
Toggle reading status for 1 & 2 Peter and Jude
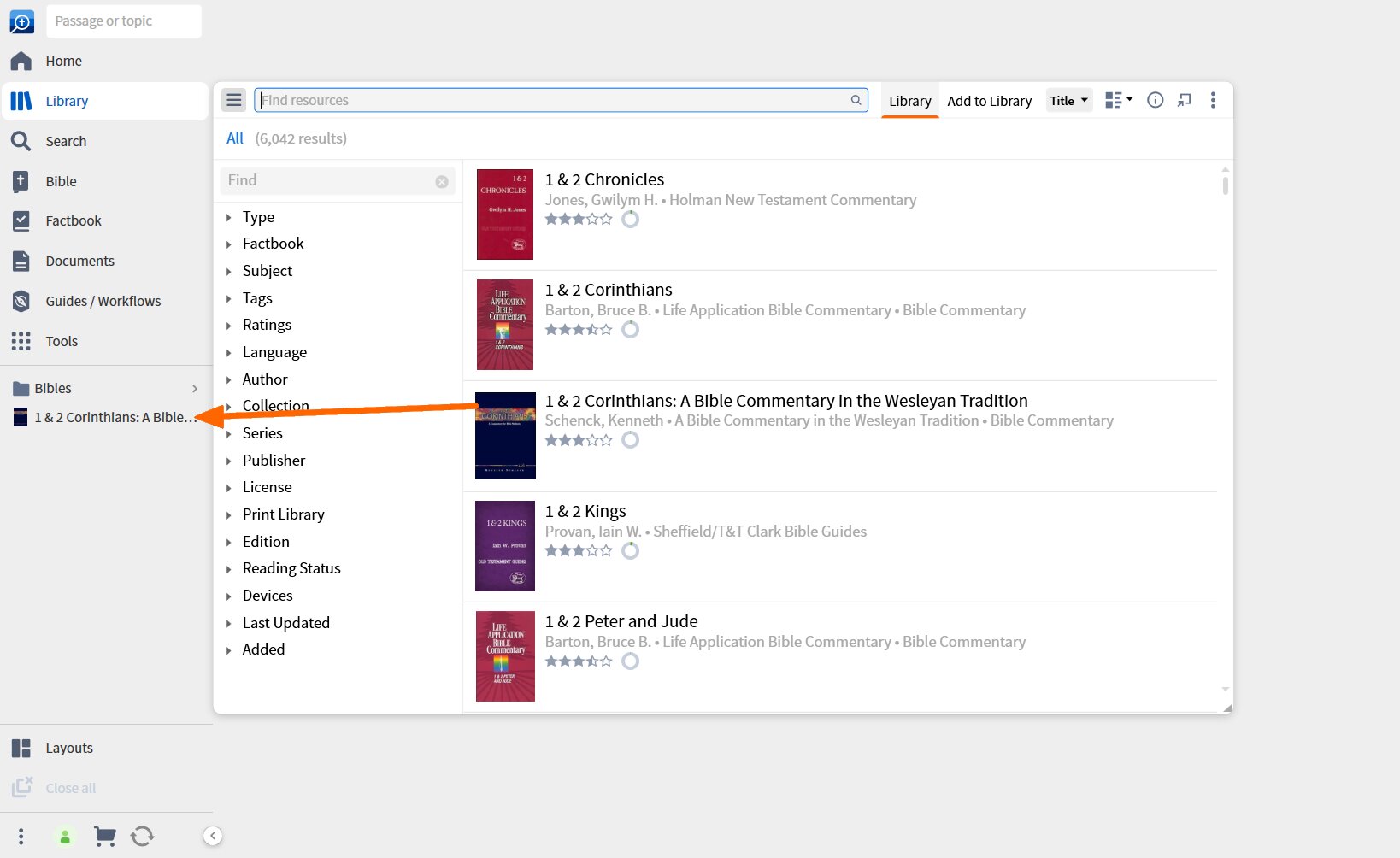630,661
